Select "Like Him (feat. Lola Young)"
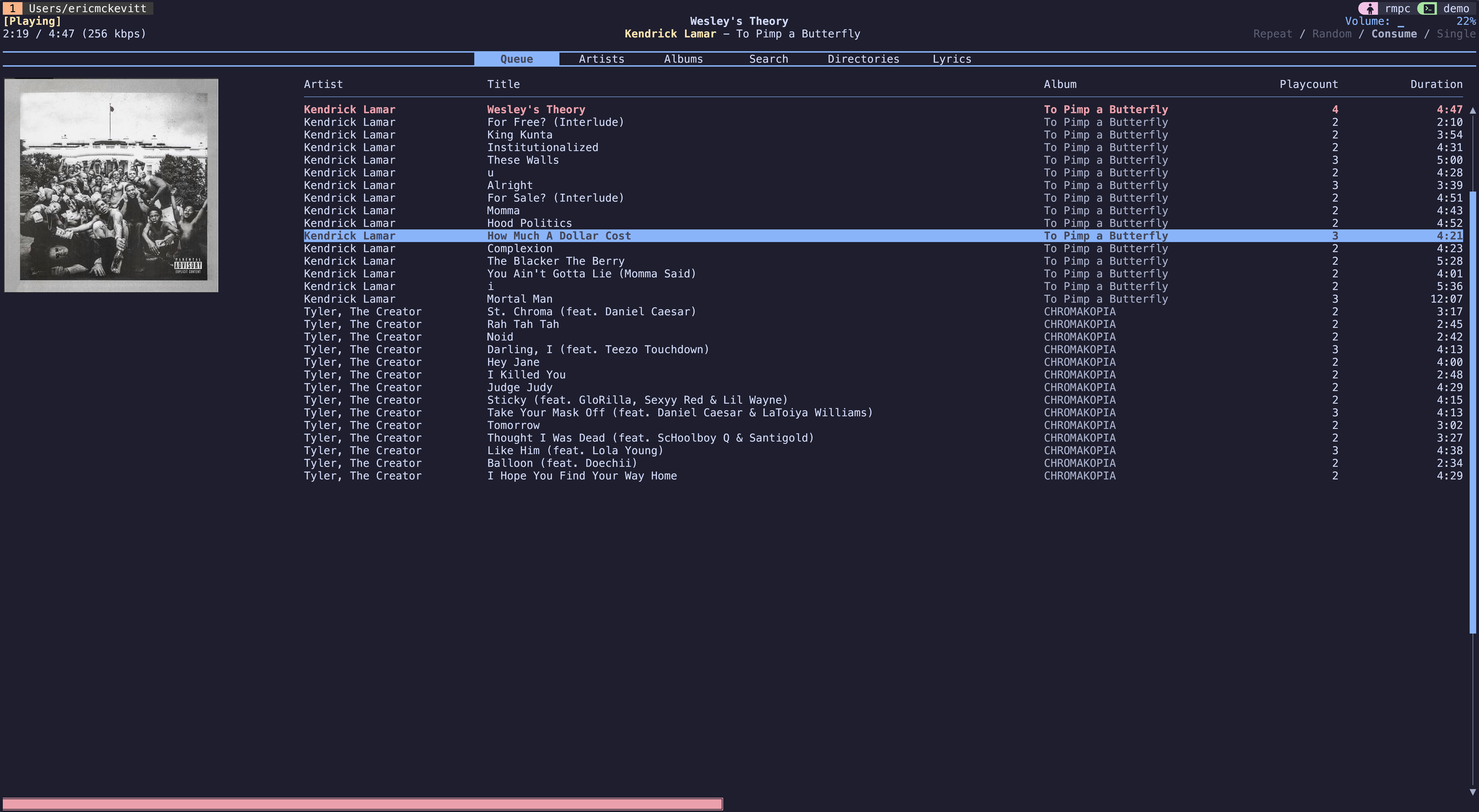Image resolution: width=1479 pixels, height=812 pixels. (883, 451)
